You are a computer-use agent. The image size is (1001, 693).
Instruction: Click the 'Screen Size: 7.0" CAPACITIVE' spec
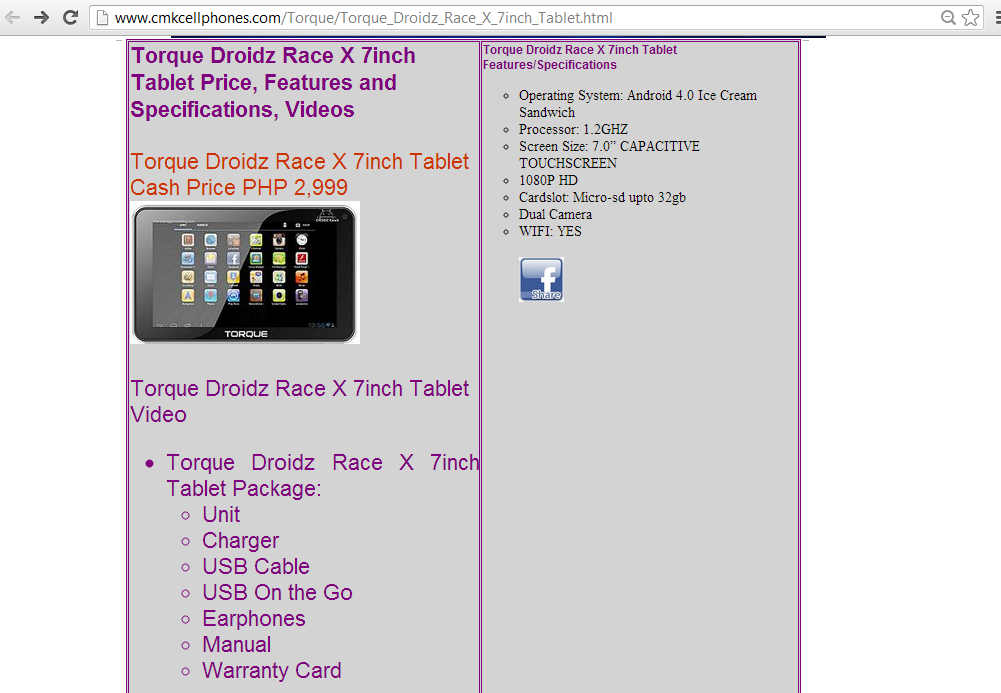609,154
